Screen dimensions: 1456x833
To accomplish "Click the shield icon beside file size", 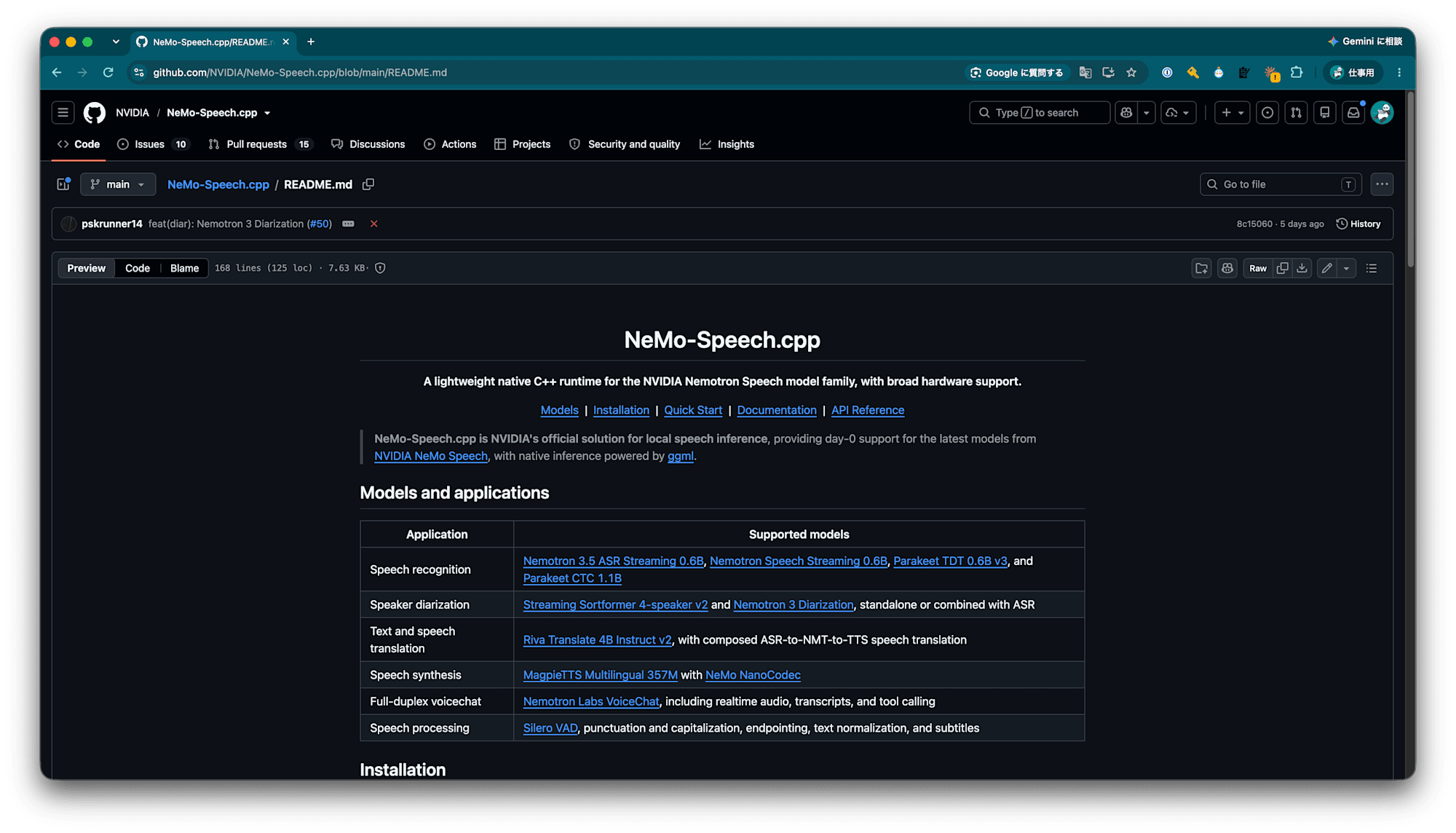I will pyautogui.click(x=380, y=269).
